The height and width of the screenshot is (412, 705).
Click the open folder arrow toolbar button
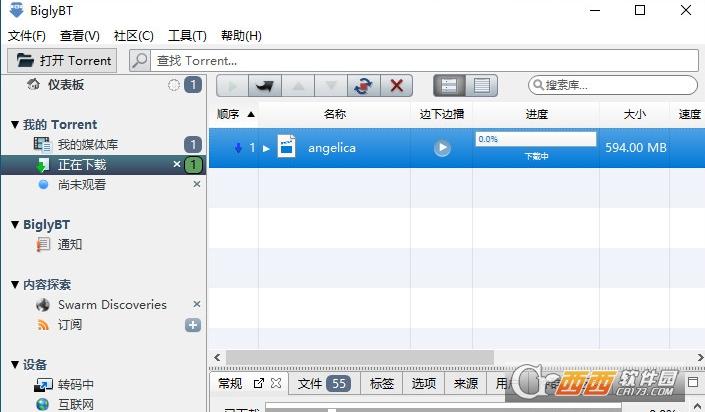click(x=265, y=85)
